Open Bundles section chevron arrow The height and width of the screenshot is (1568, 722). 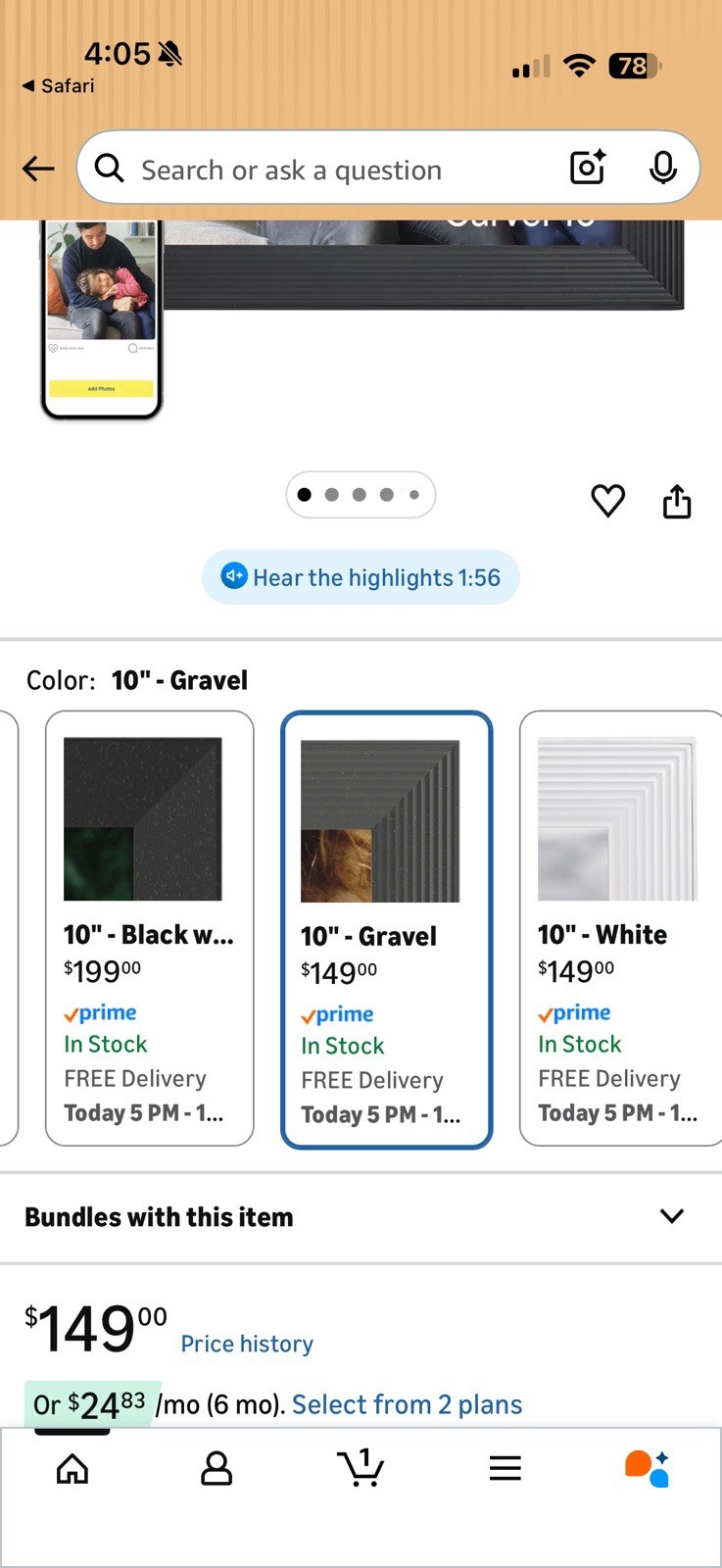click(672, 1216)
